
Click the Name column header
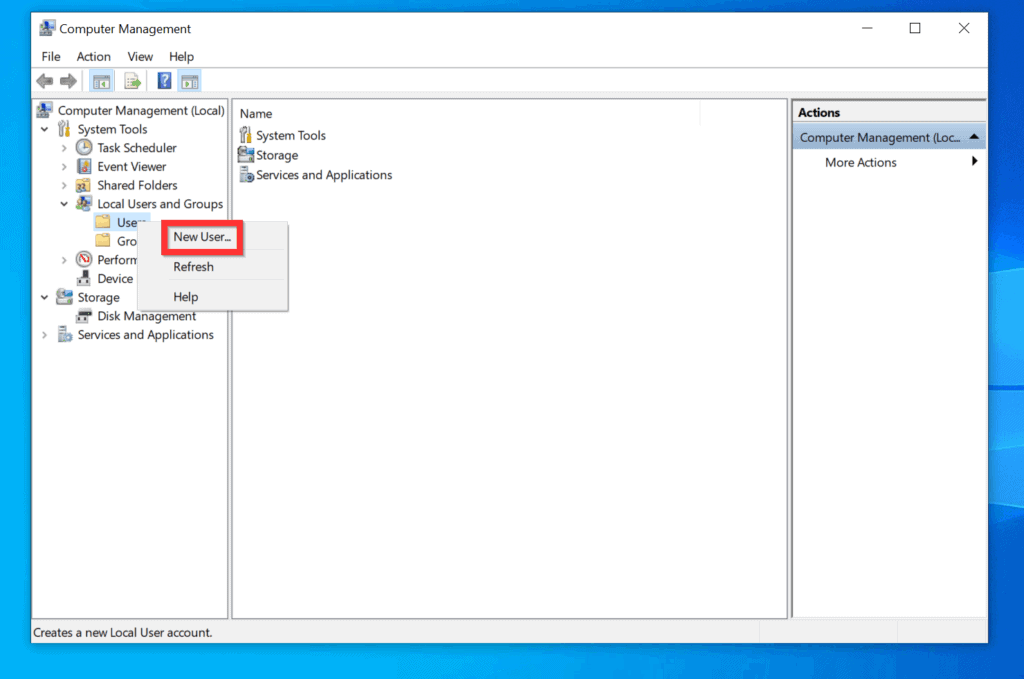point(255,114)
